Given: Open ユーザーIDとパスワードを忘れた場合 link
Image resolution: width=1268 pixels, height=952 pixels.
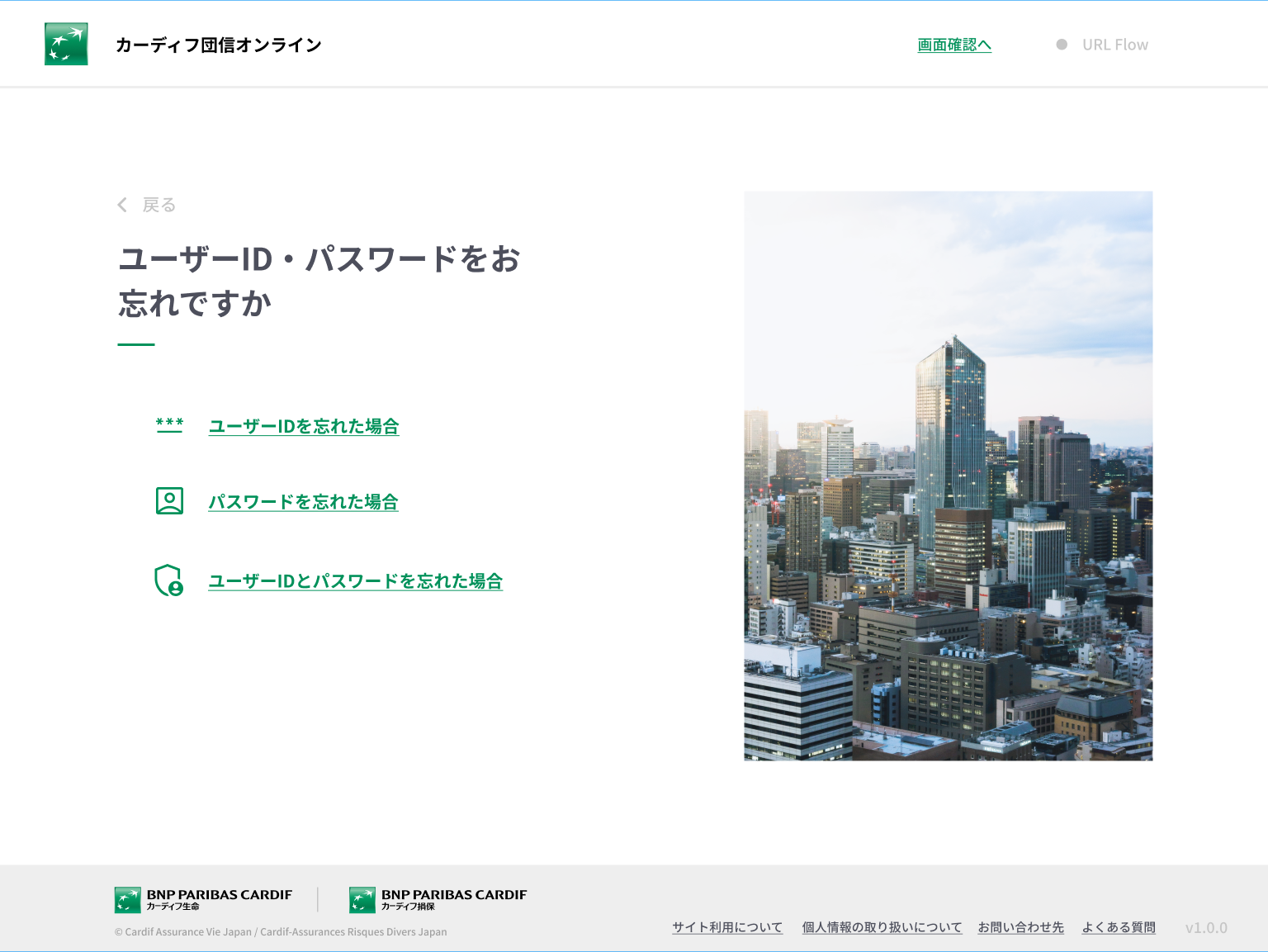Looking at the screenshot, I should point(356,581).
